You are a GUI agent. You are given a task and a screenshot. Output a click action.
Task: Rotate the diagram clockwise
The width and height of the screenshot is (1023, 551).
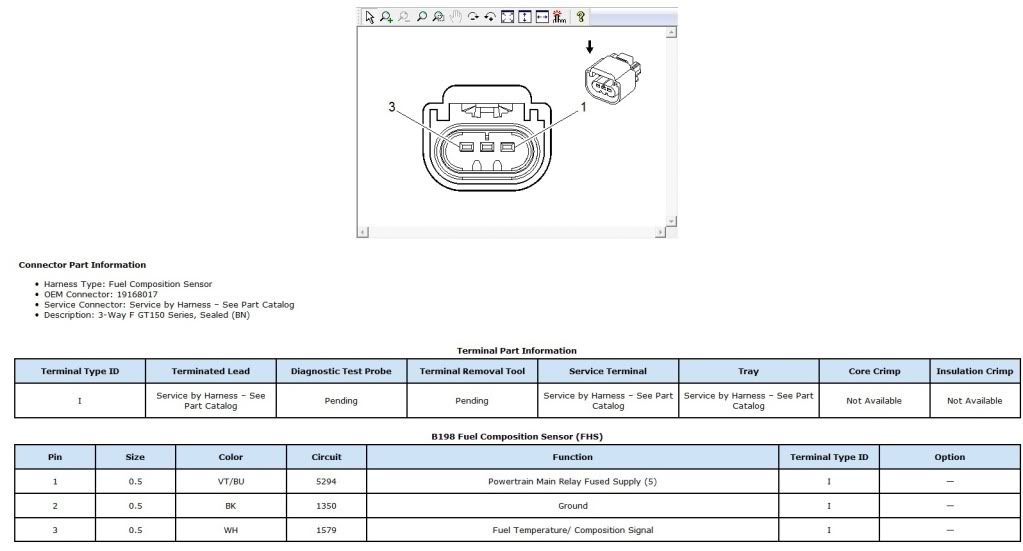click(x=473, y=18)
